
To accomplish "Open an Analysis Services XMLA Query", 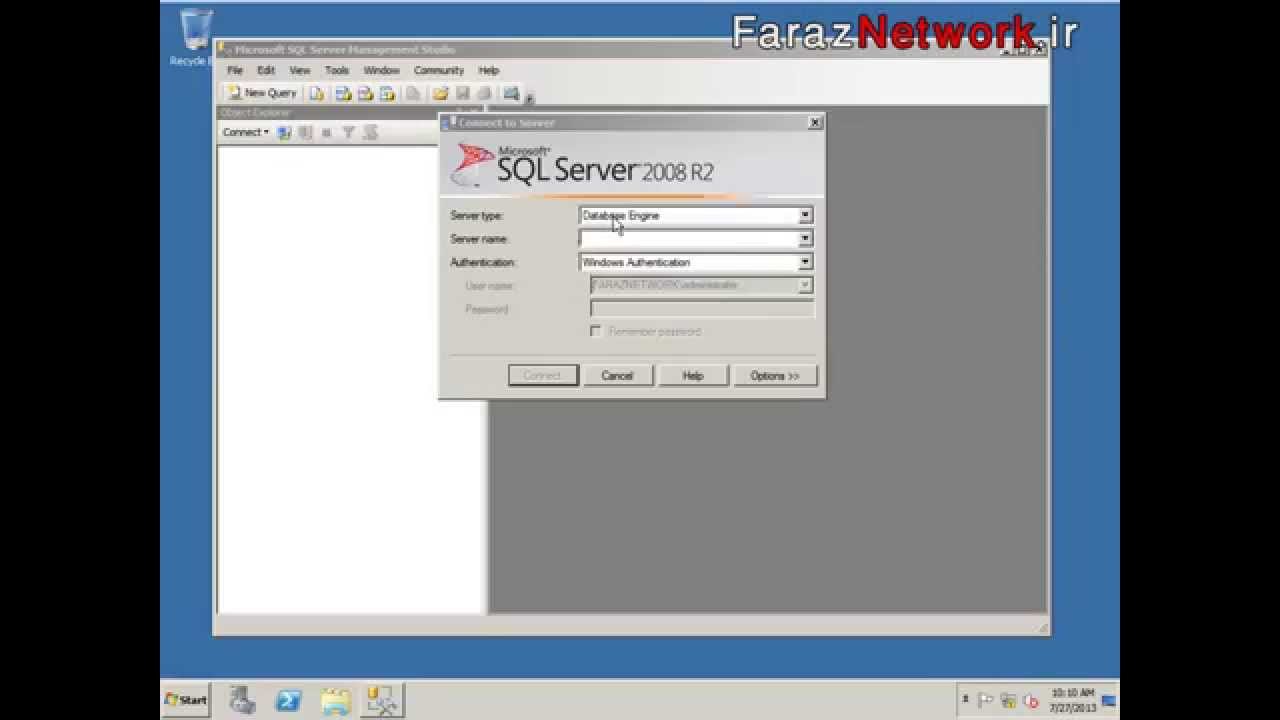I will 387,93.
